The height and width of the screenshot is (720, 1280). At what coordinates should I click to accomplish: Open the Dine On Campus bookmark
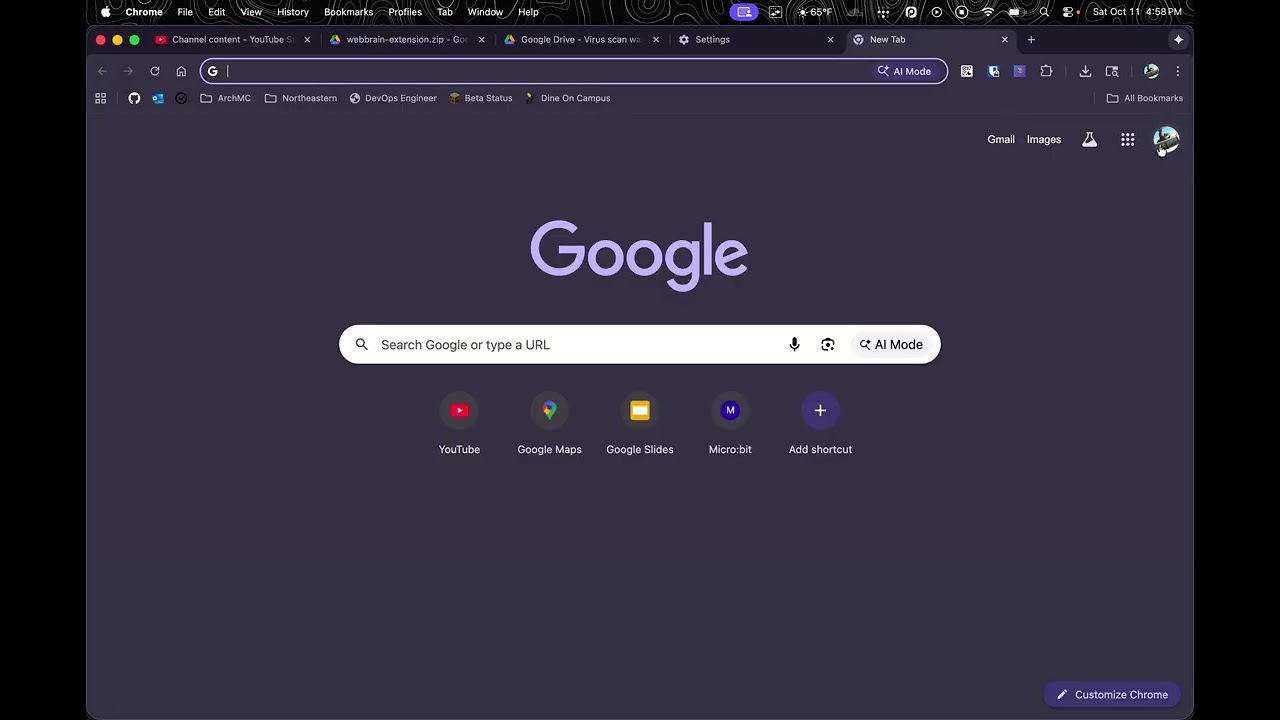point(567,98)
